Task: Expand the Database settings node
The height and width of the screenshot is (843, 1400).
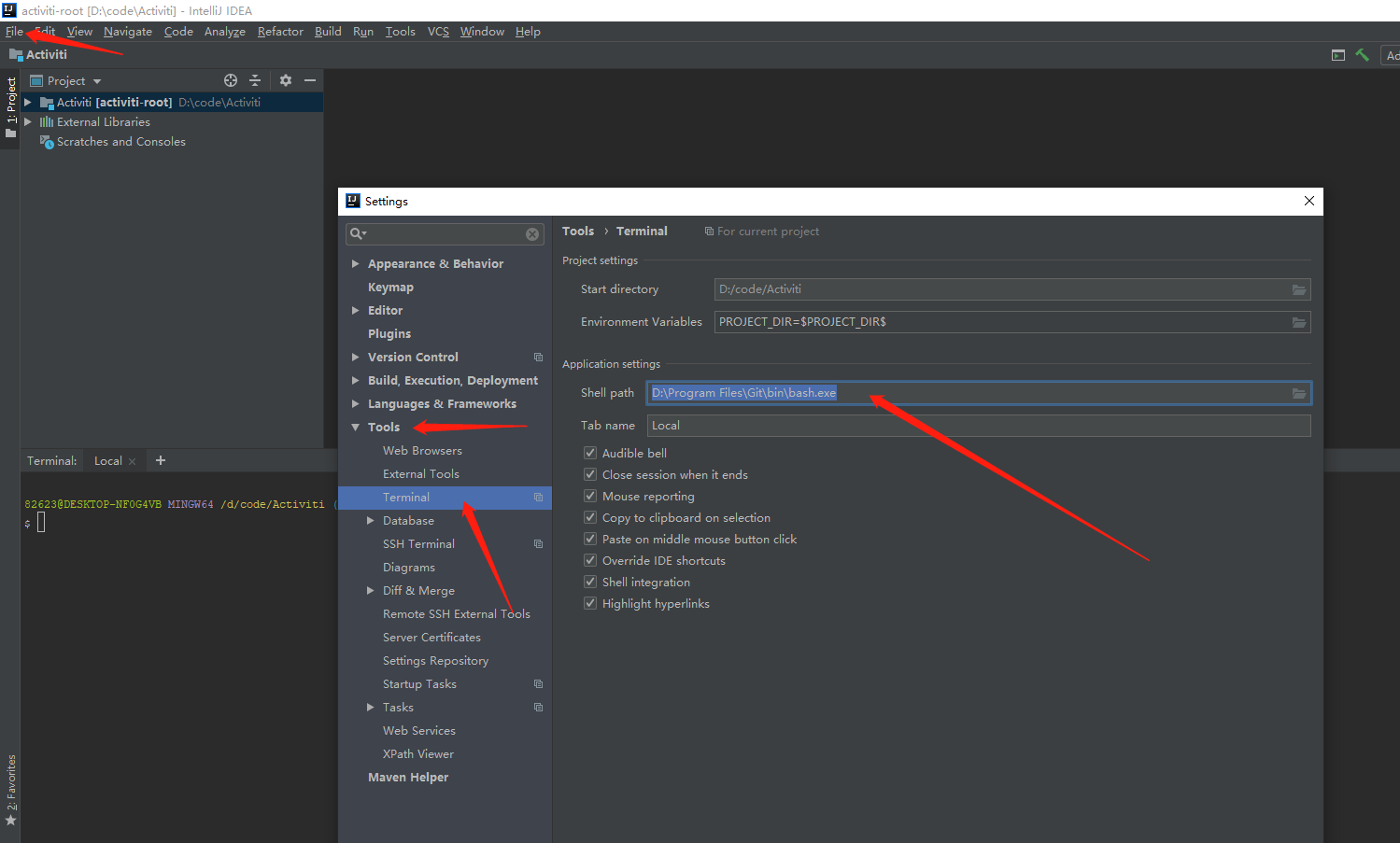Action: point(371,521)
